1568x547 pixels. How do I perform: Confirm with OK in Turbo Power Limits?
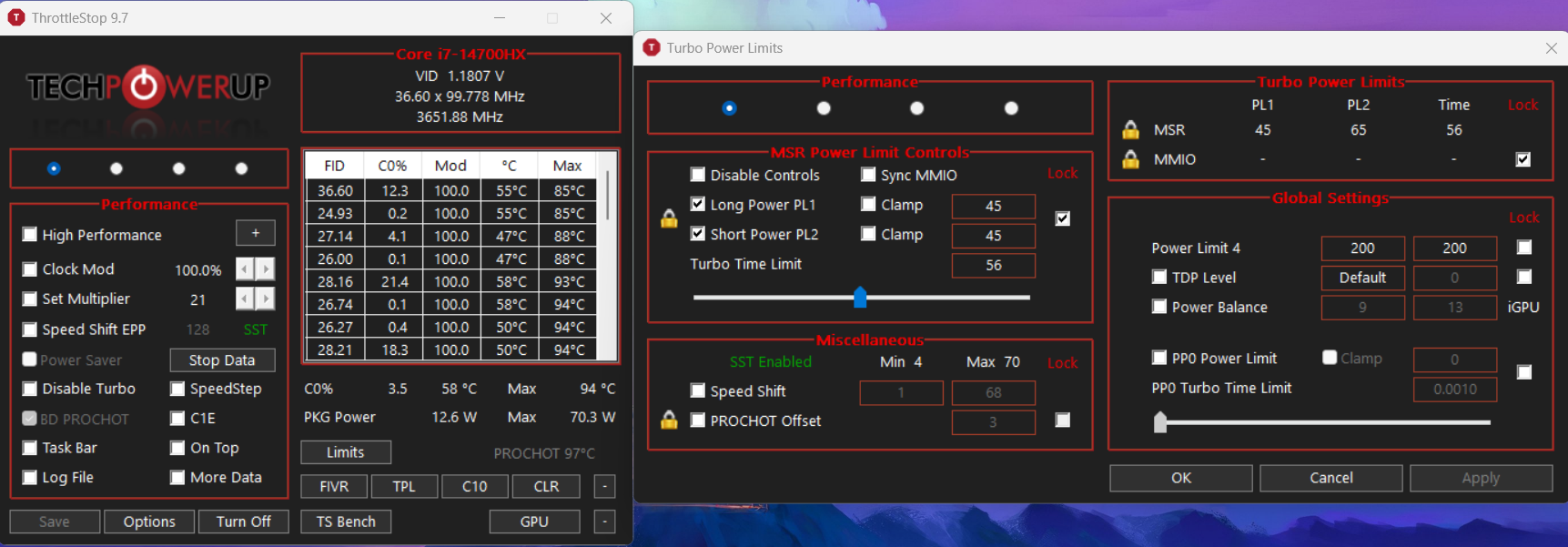pyautogui.click(x=1181, y=478)
